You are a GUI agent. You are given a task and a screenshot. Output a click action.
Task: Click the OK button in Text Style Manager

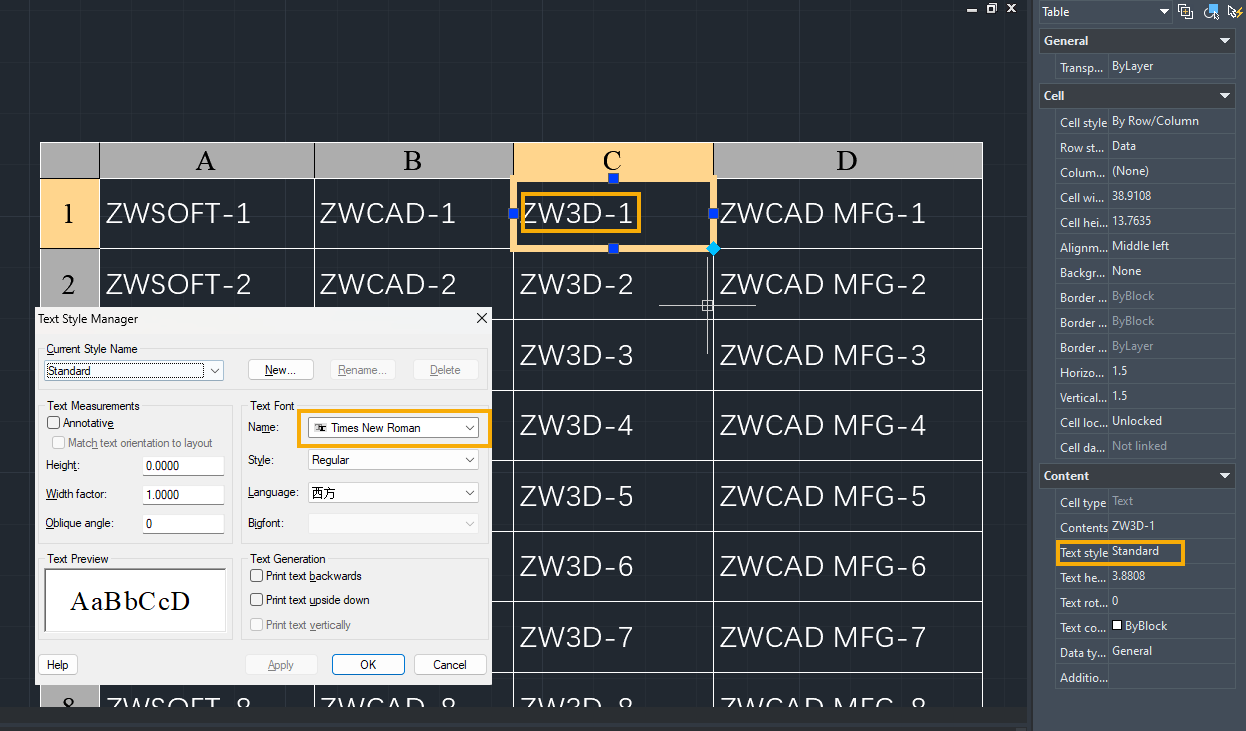coord(368,665)
